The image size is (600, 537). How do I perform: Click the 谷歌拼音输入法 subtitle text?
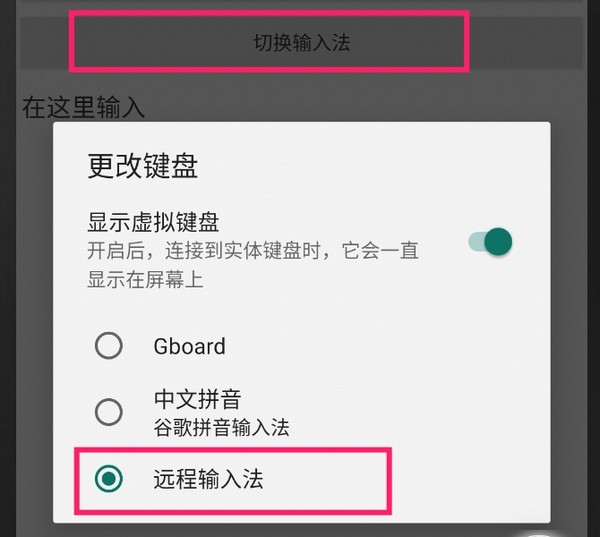point(221,427)
